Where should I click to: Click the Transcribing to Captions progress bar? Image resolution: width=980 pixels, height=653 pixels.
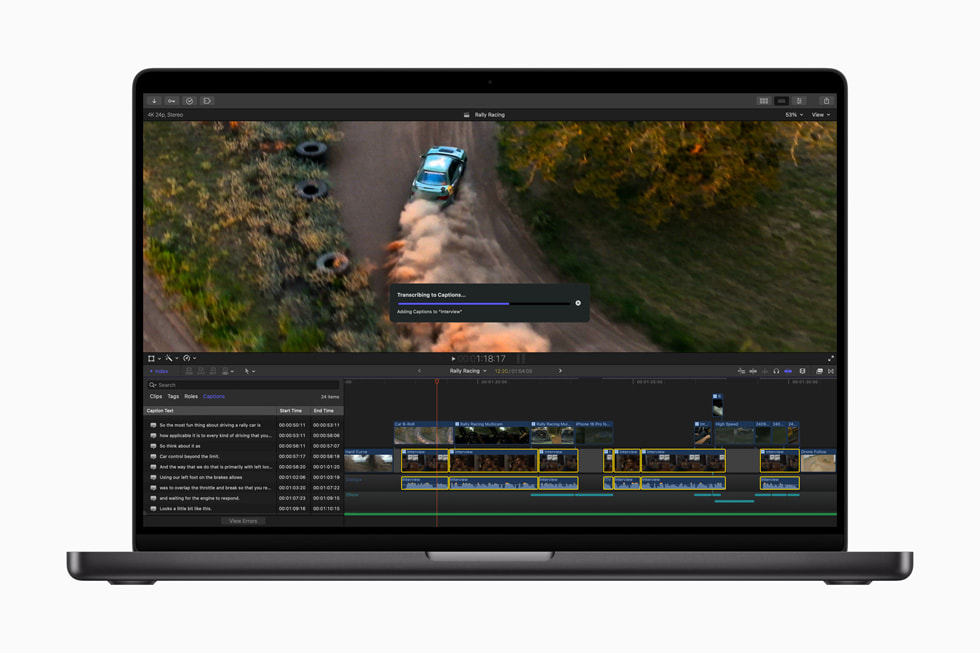click(x=485, y=302)
